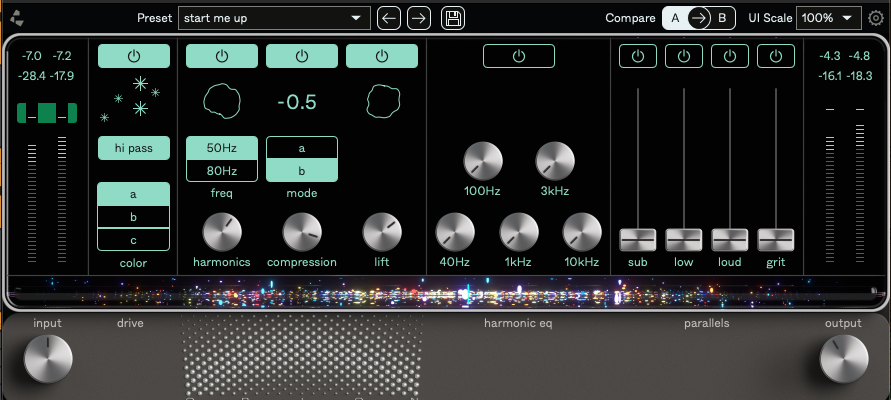Switch to compare state B
Image resolution: width=891 pixels, height=400 pixels.
coord(722,18)
